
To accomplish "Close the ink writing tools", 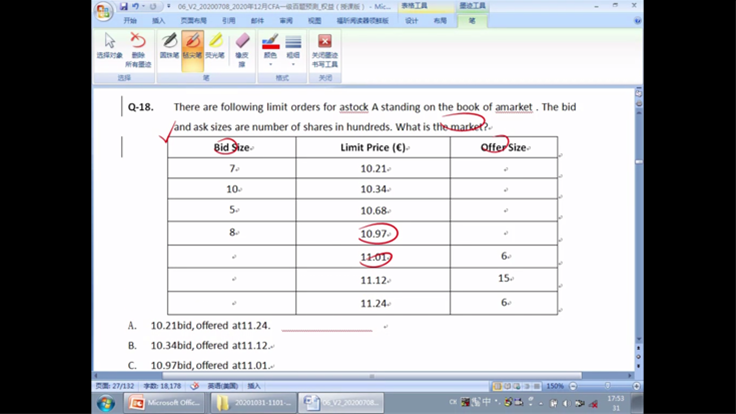I will pos(324,47).
